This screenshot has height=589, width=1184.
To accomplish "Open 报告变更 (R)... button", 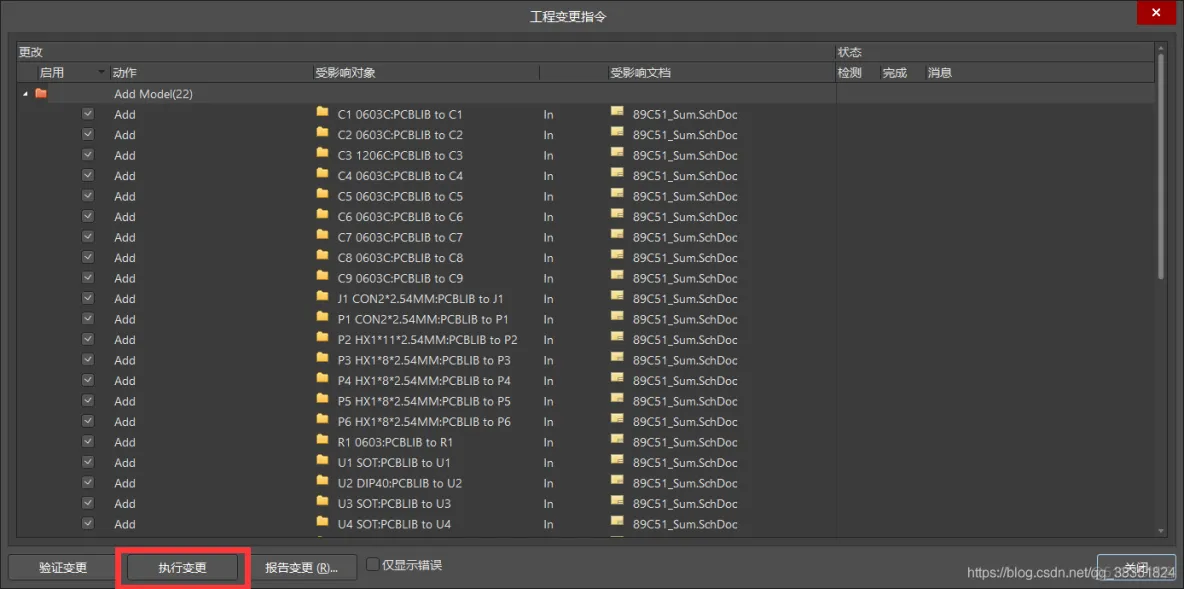I will pyautogui.click(x=301, y=567).
